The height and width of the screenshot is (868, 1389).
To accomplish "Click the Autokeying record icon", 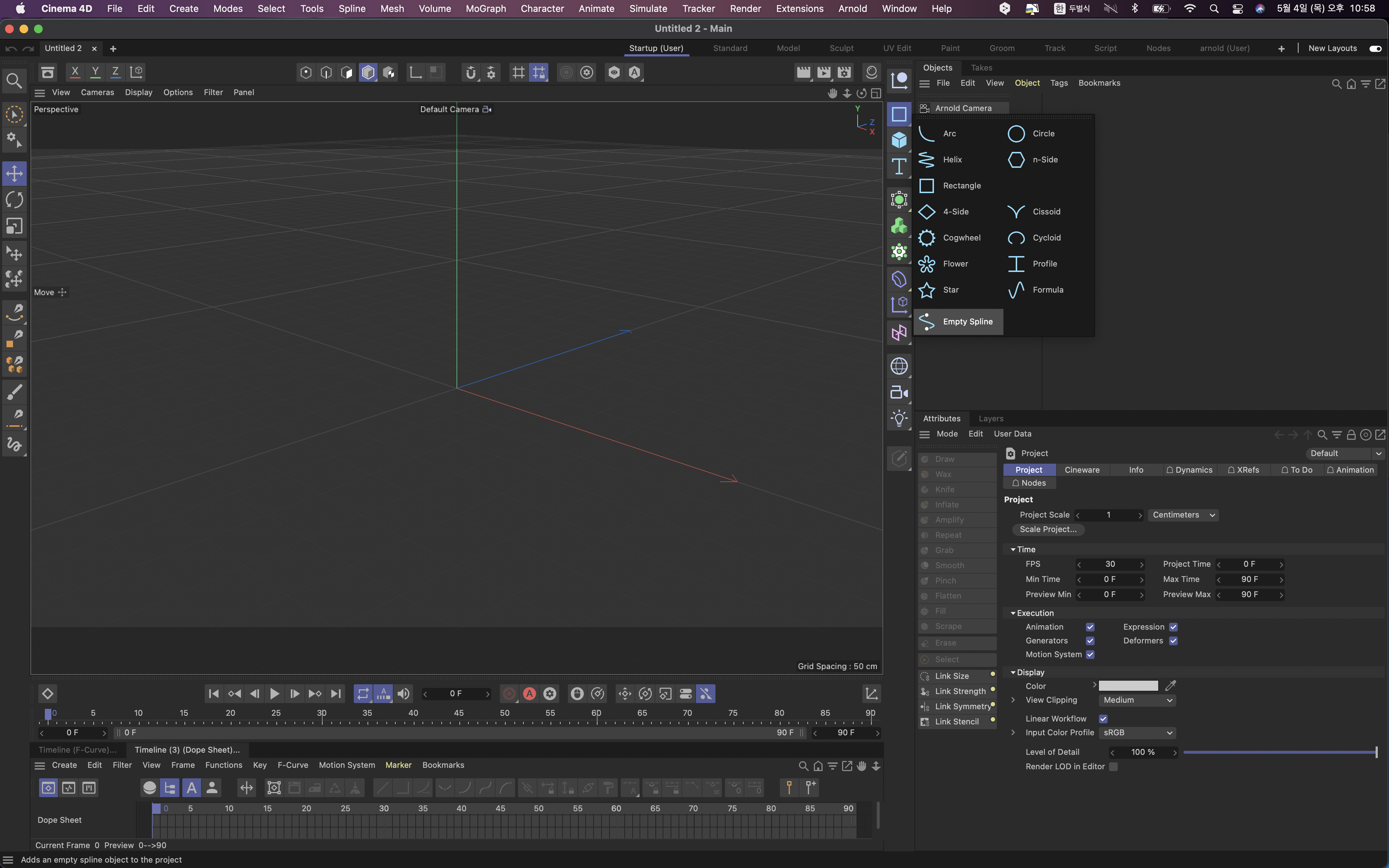I will 529,693.
